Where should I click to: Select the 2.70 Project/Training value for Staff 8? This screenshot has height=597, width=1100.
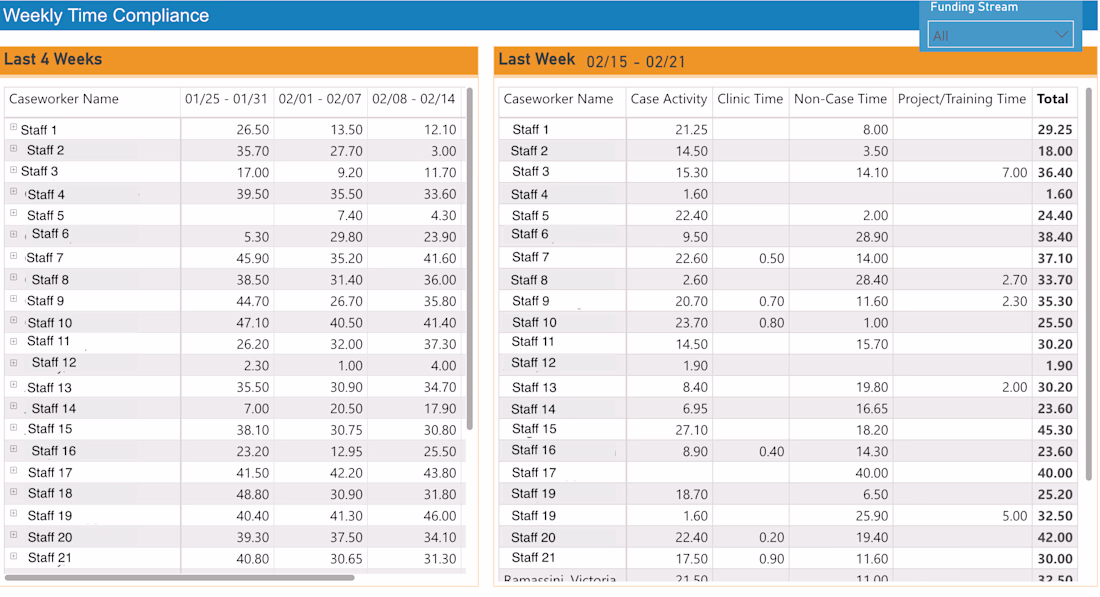click(1014, 280)
